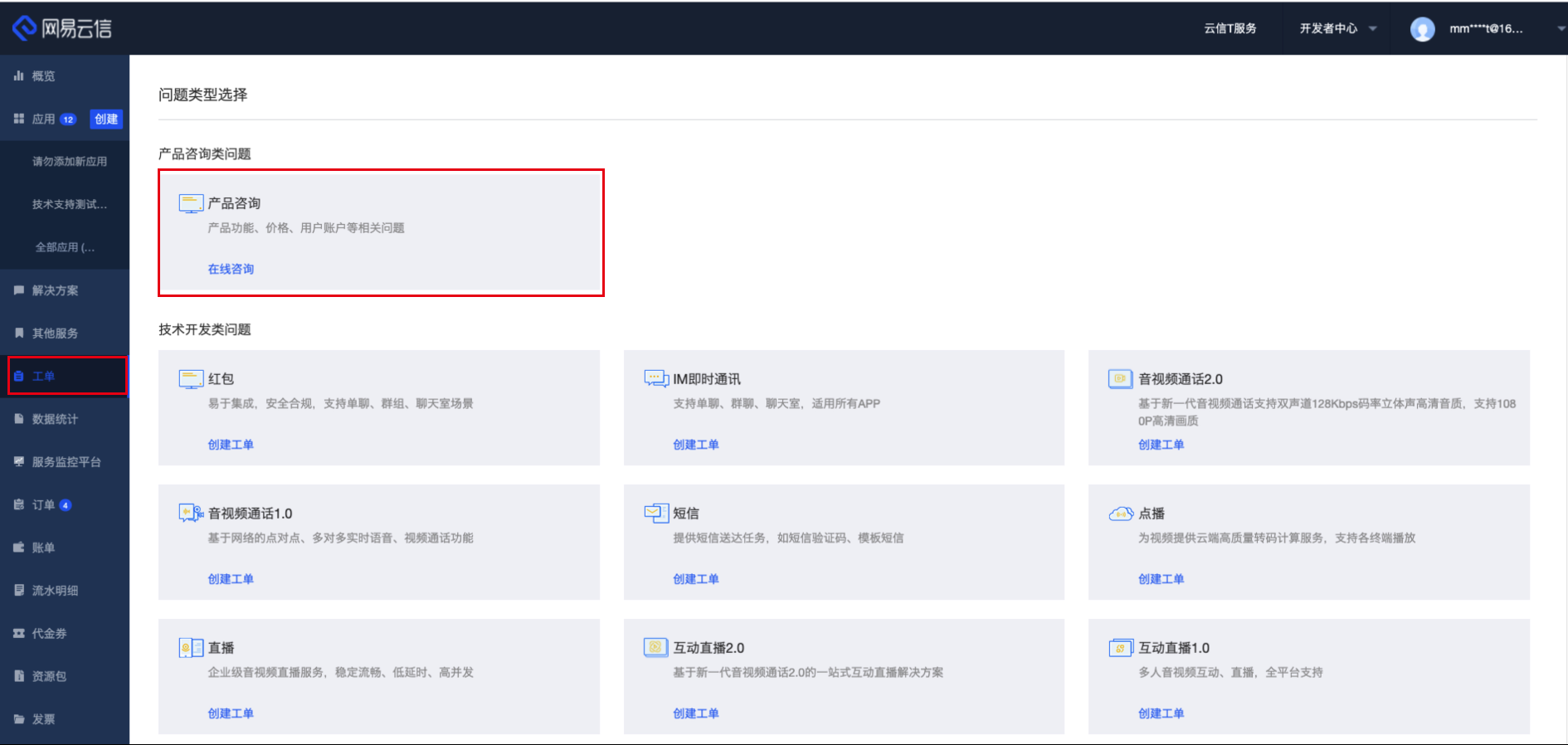Image resolution: width=1568 pixels, height=745 pixels.
Task: Click the 技术开发类问题 section label
Action: [204, 329]
